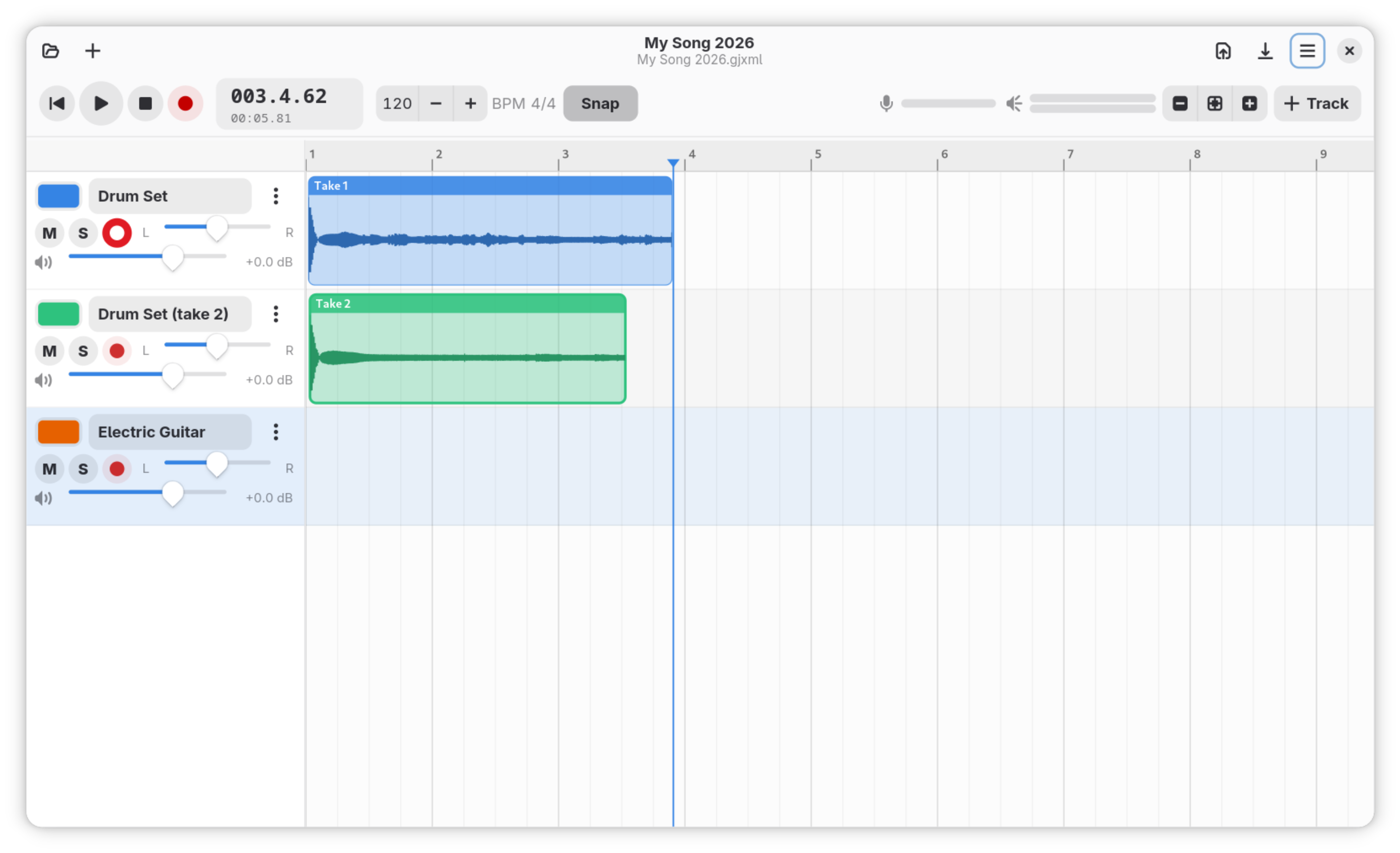Open Drum Set (take 2) options menu

coord(276,314)
